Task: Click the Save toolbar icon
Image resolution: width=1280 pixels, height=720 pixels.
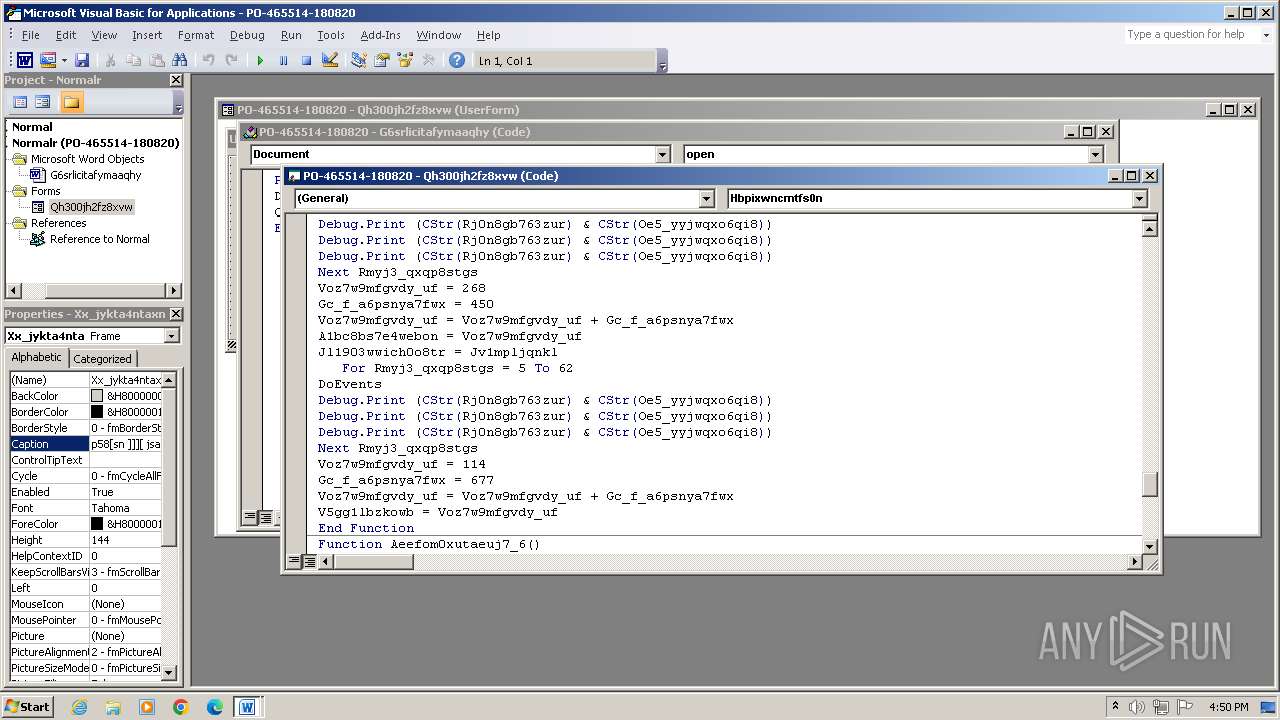Action: point(82,61)
